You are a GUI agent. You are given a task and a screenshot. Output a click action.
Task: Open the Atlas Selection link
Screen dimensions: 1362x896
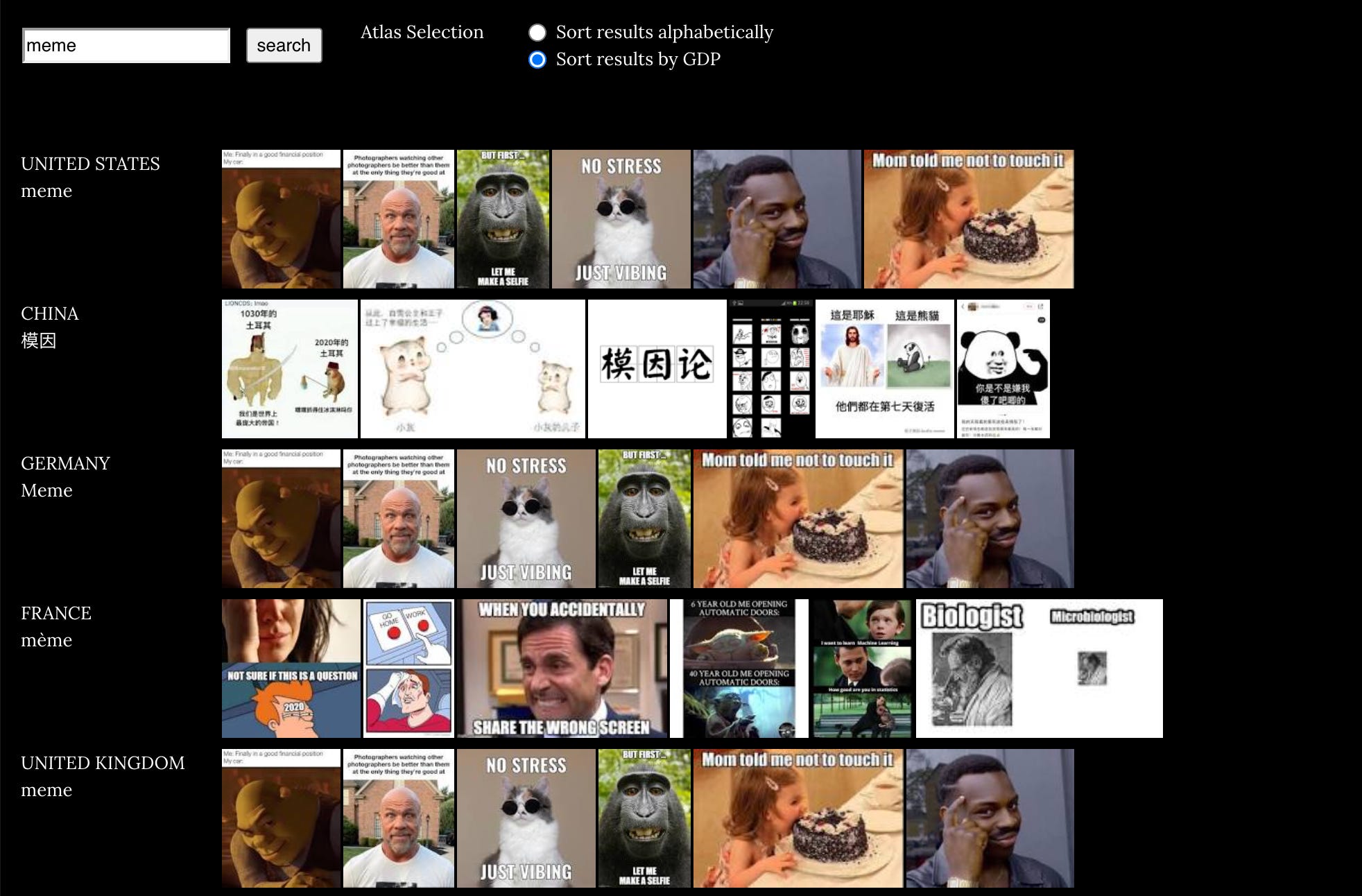[422, 32]
